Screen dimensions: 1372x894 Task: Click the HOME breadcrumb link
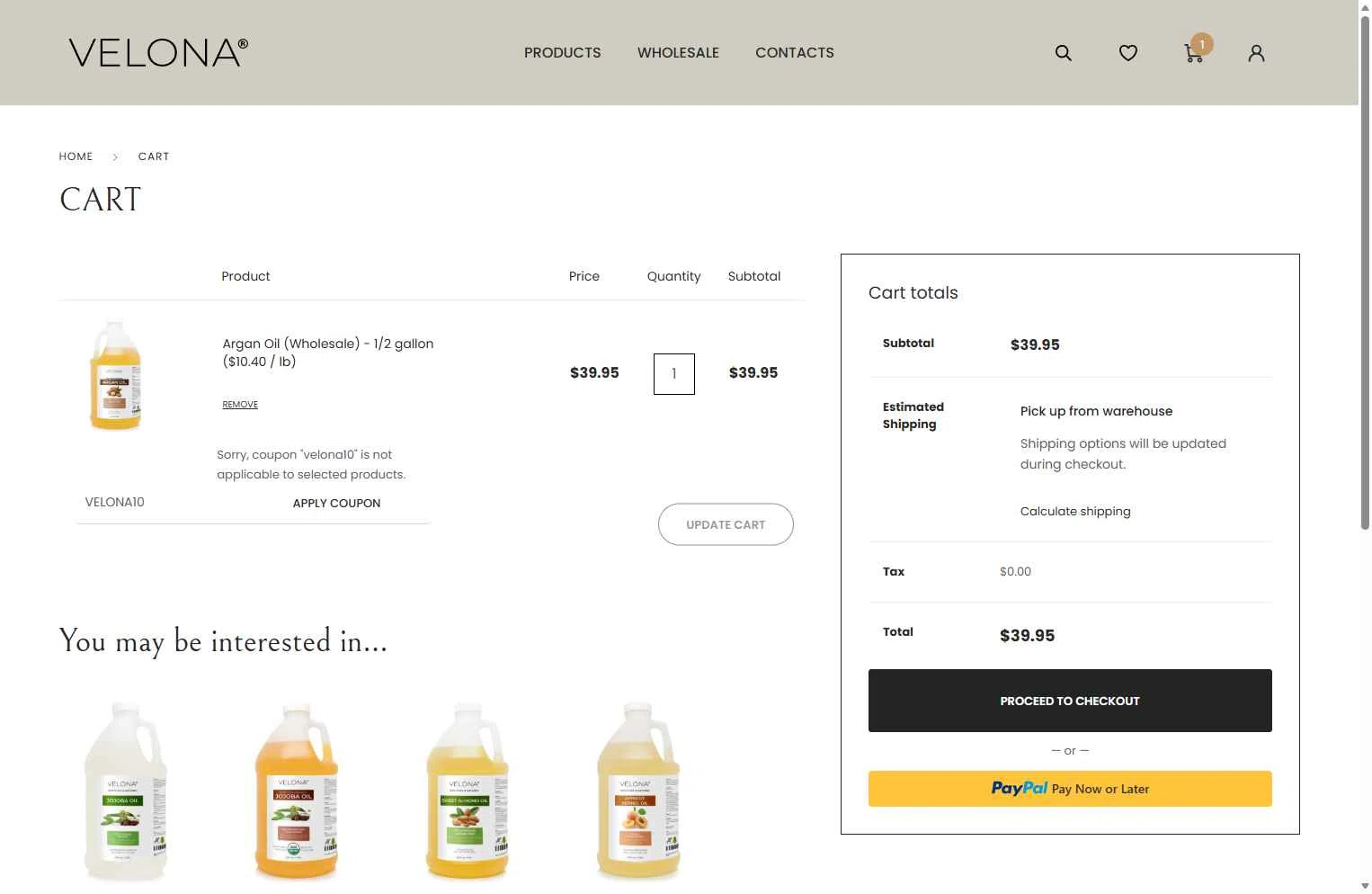click(76, 156)
